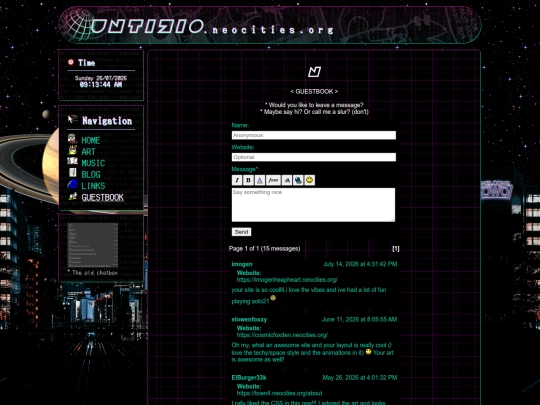The image size is (540, 405).
Task: Open the GUESTBOOK page
Action: [102, 198]
